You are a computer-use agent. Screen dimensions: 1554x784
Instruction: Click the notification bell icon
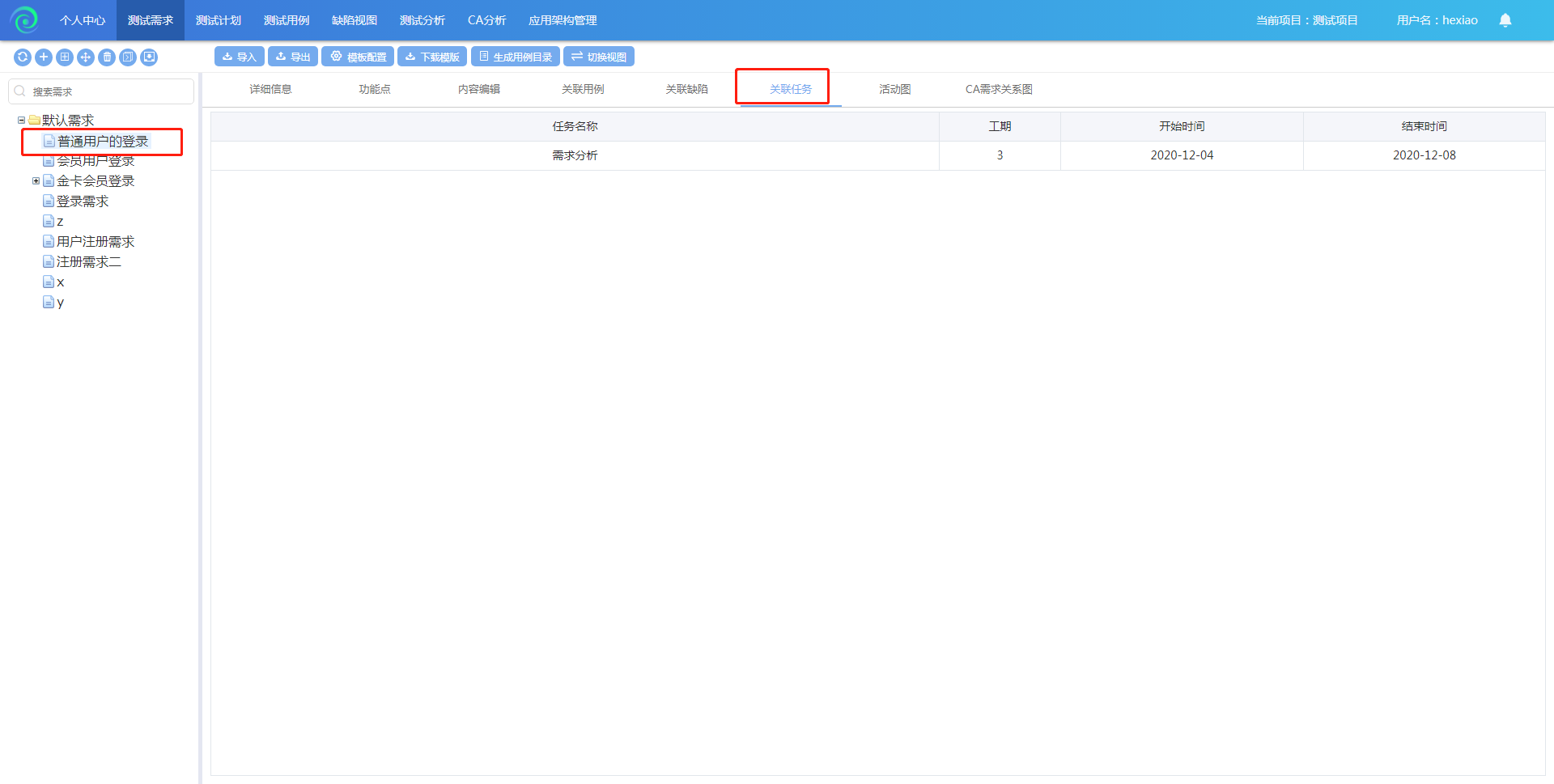pyautogui.click(x=1505, y=20)
